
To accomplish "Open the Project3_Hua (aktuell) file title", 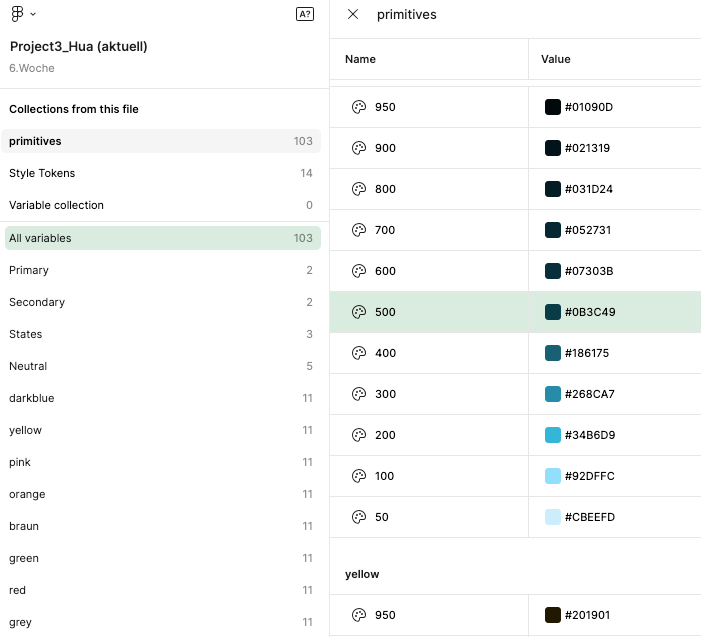I will pos(79,47).
